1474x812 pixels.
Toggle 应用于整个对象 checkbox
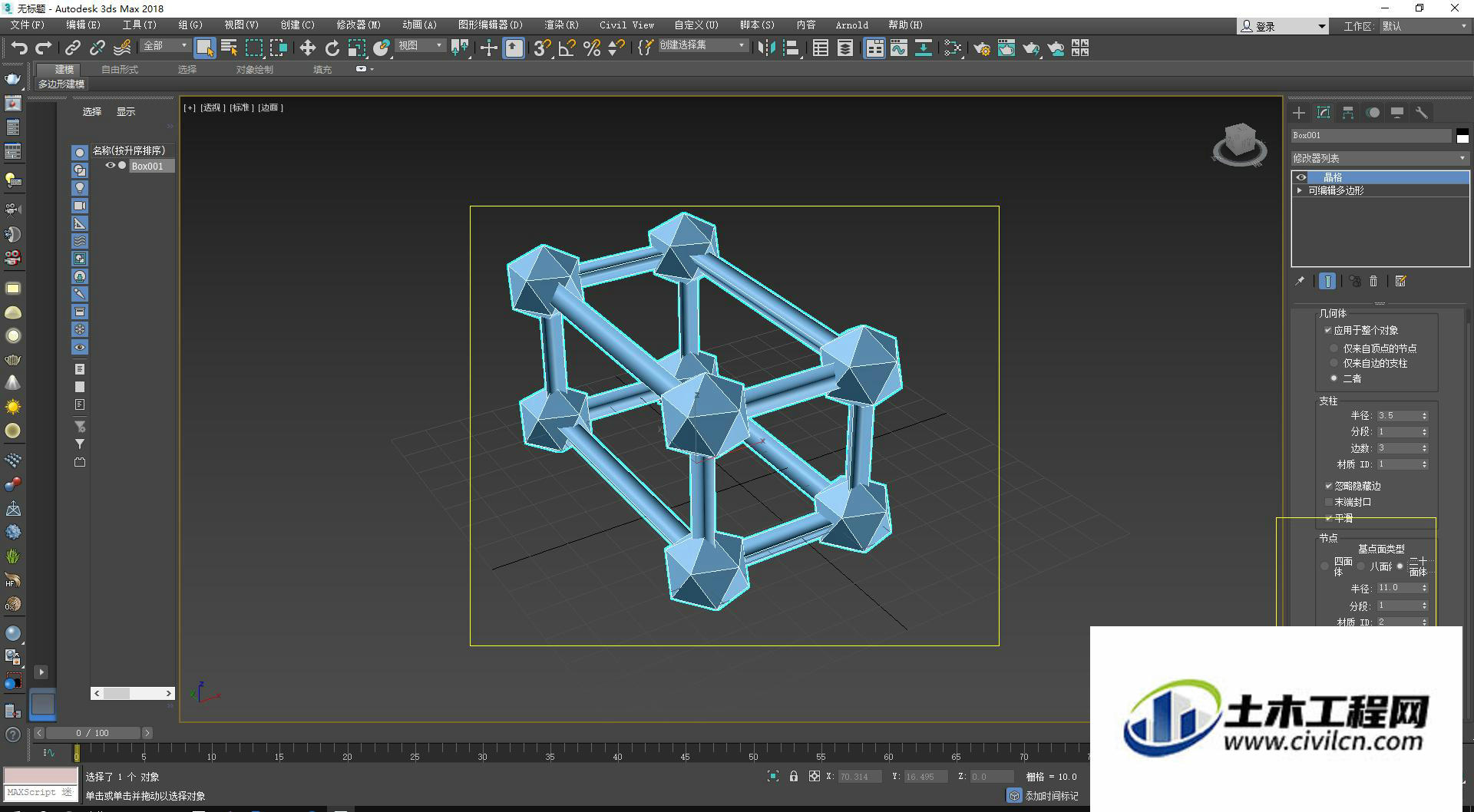tap(1328, 330)
